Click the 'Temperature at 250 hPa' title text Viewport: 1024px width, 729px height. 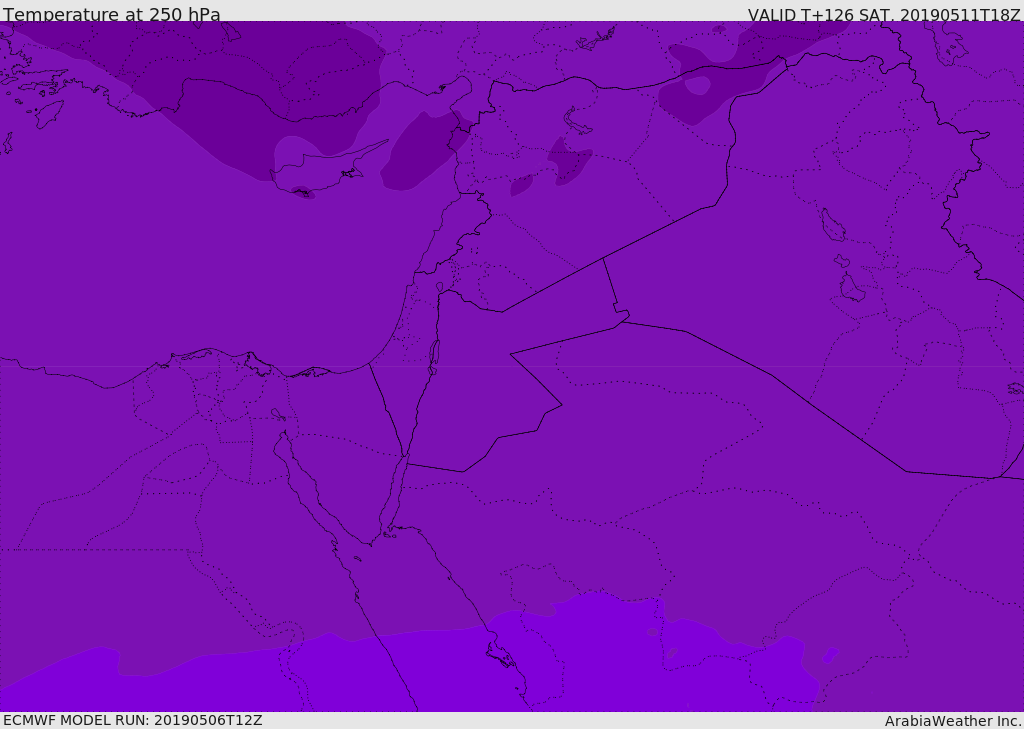pyautogui.click(x=112, y=14)
